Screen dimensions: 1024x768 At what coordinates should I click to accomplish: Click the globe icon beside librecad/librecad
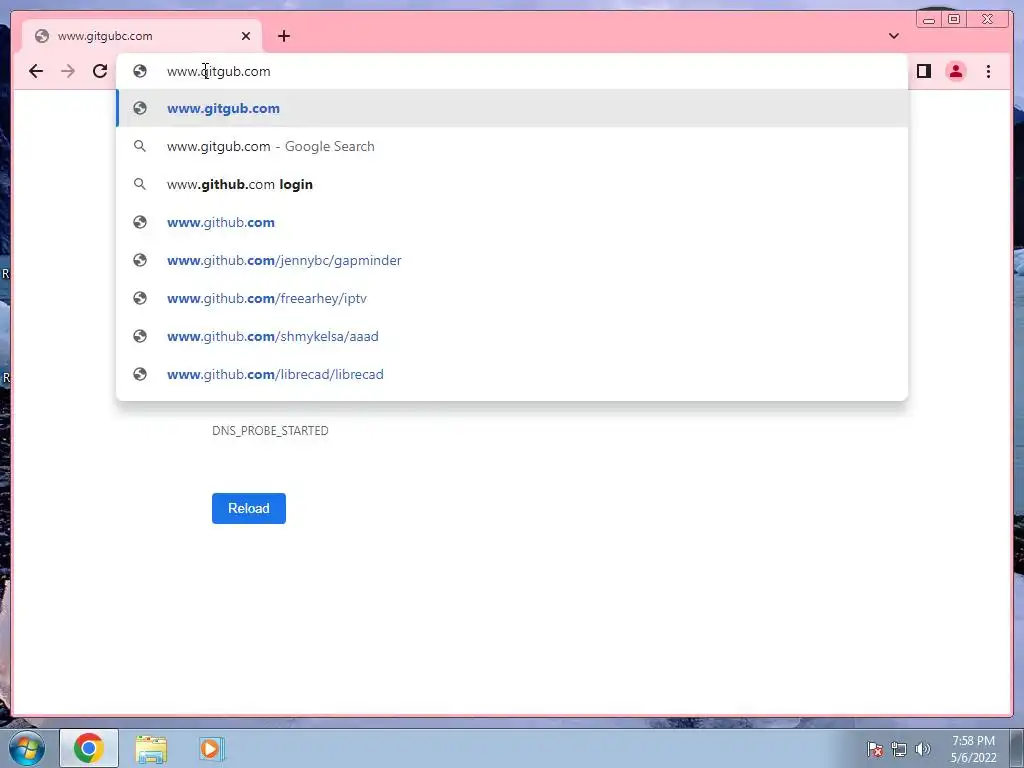point(140,374)
